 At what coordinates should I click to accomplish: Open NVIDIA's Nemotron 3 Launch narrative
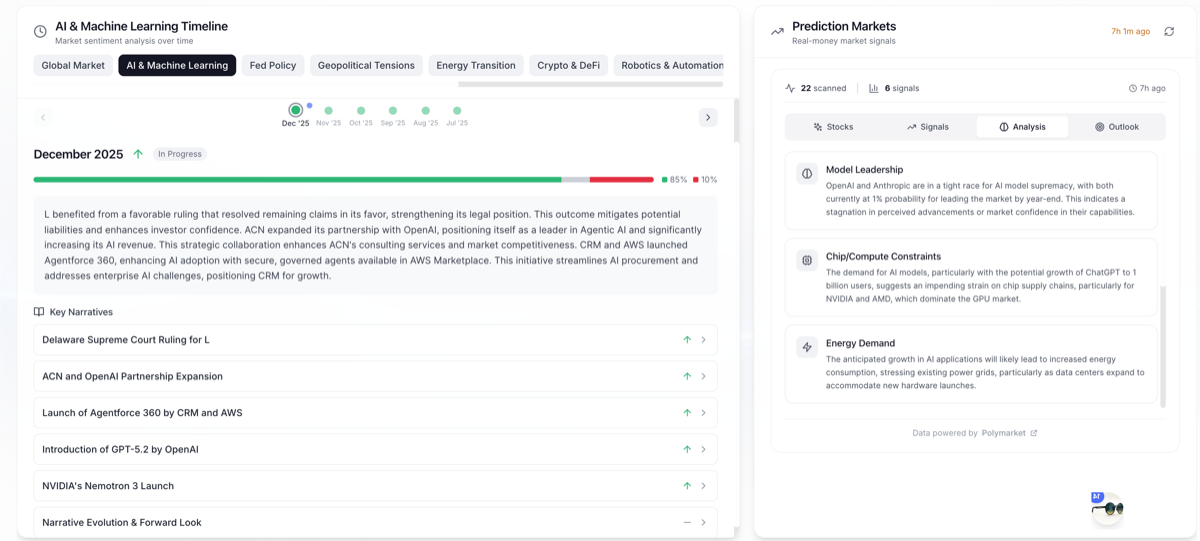coord(375,486)
